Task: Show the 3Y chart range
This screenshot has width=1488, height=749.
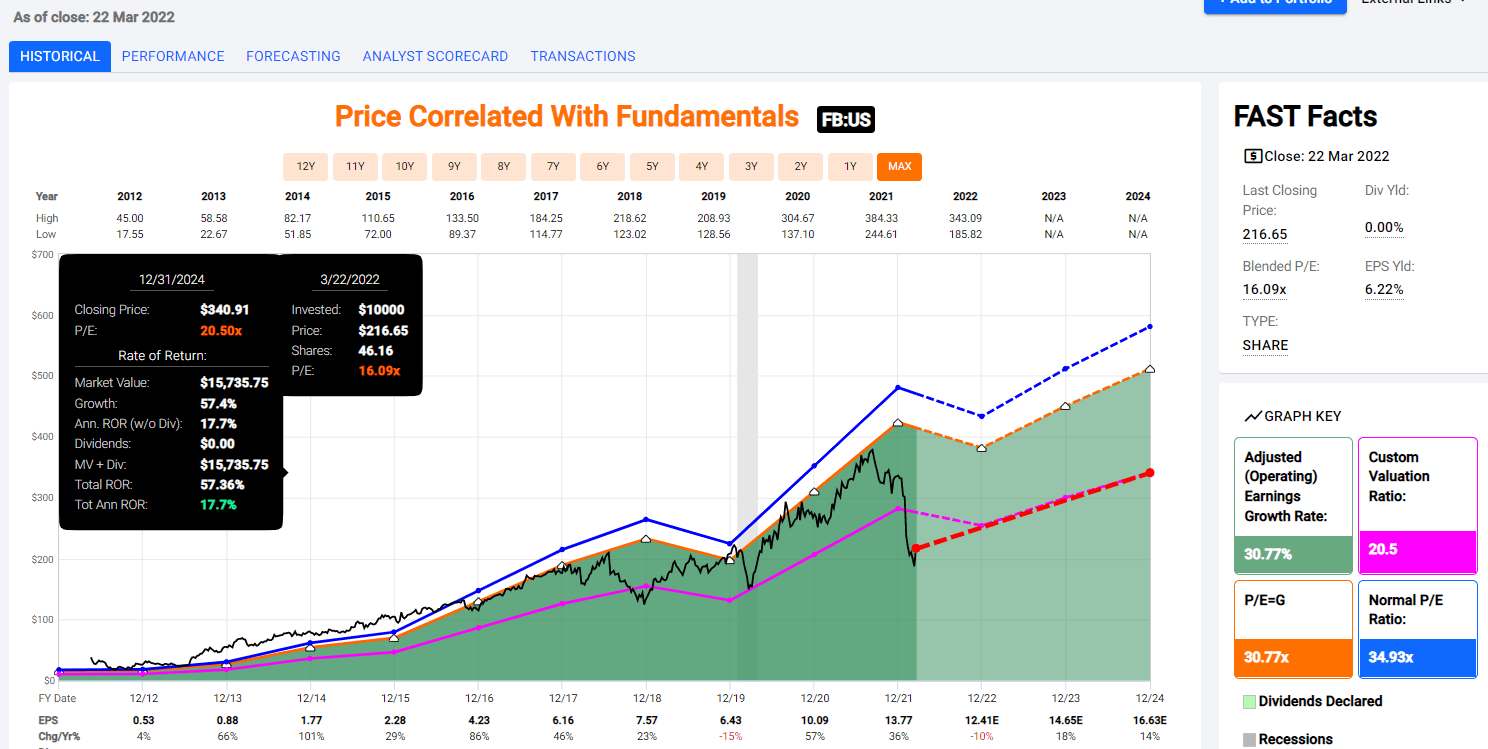Action: (x=751, y=166)
